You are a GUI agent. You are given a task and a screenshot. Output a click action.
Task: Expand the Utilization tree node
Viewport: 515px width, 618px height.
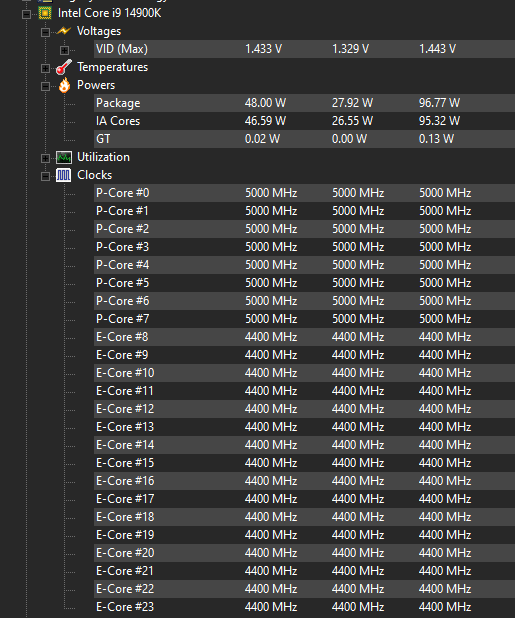coord(45,158)
